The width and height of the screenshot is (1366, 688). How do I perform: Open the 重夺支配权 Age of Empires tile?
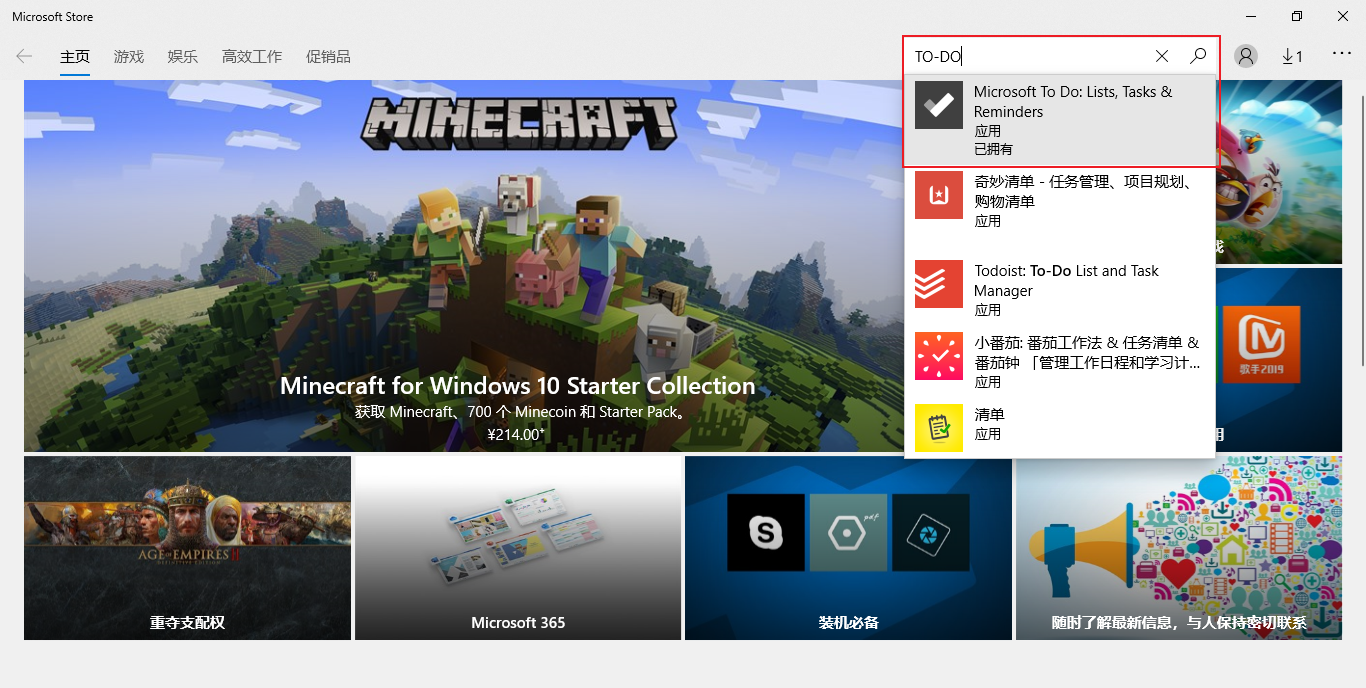188,548
